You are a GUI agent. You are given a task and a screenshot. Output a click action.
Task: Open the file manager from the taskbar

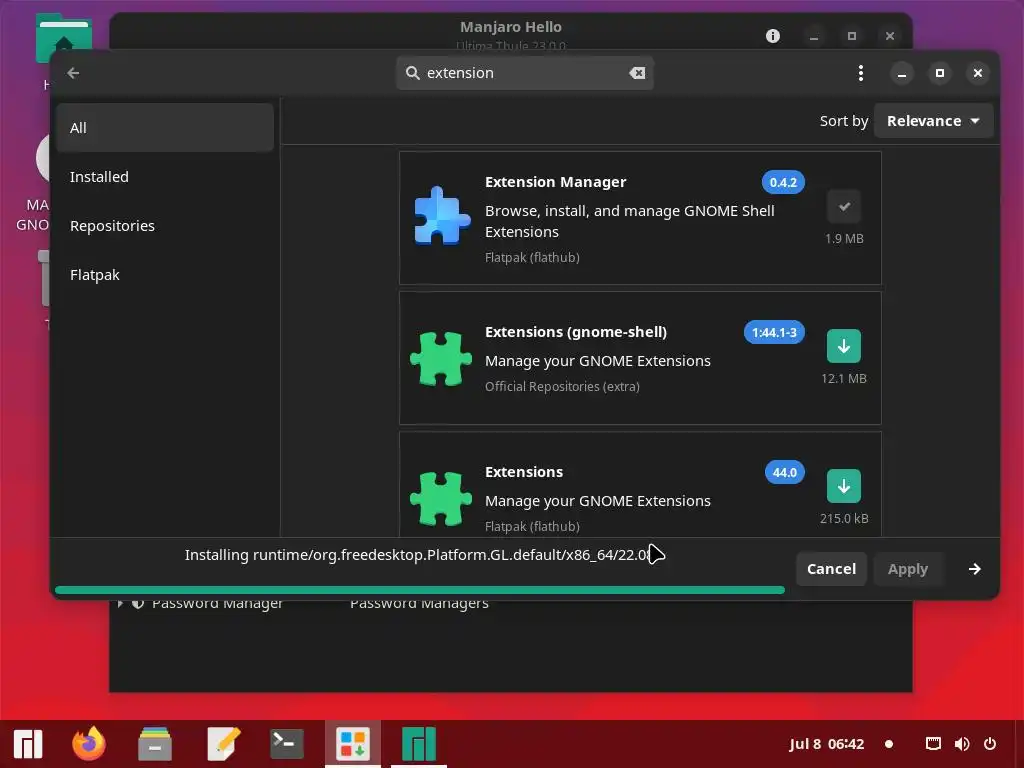[155, 744]
